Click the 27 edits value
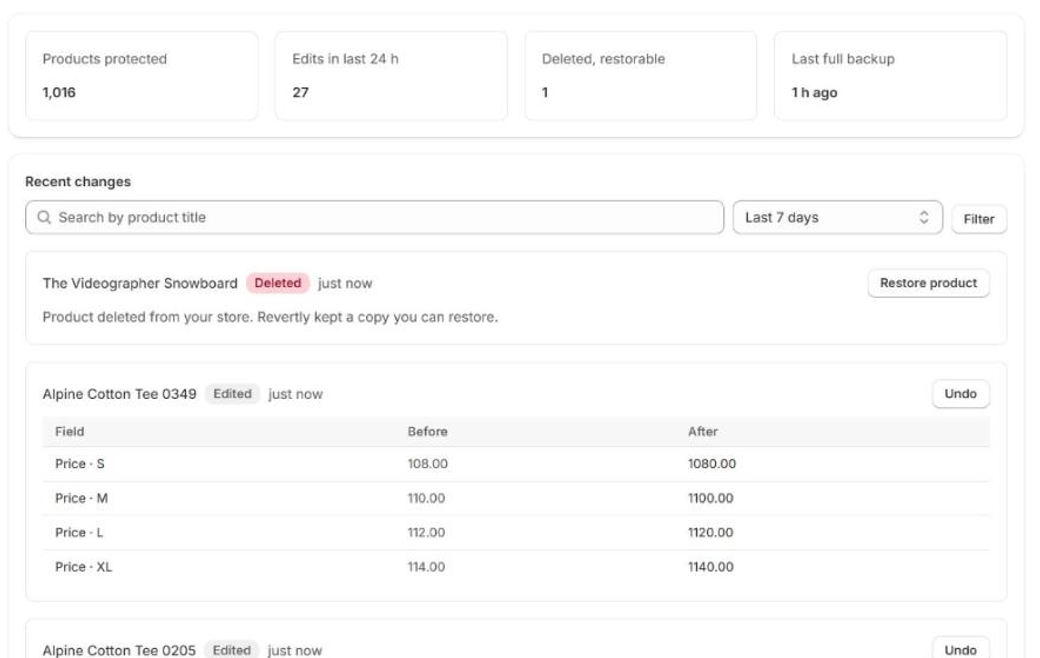Image resolution: width=1040 pixels, height=658 pixels. [x=300, y=92]
